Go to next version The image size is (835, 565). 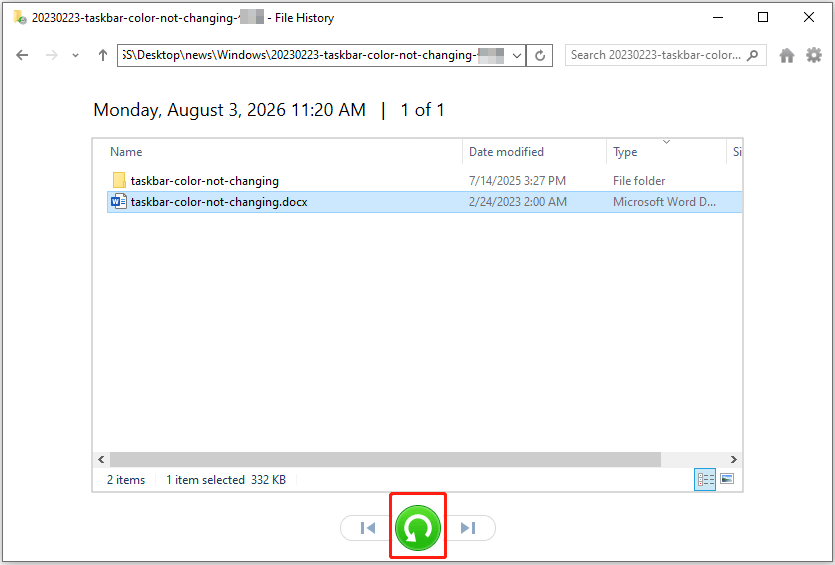469,528
